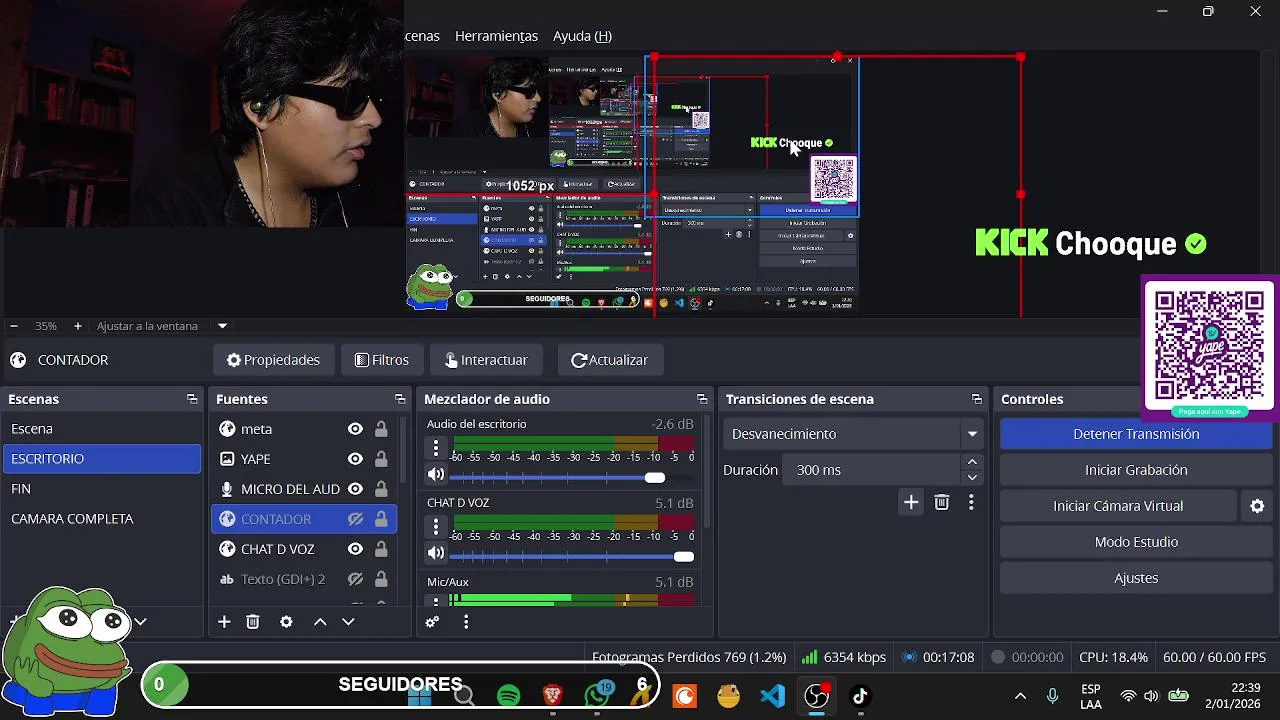The height and width of the screenshot is (720, 1280).
Task: Decrease Duración with the down arrow
Action: coord(972,478)
